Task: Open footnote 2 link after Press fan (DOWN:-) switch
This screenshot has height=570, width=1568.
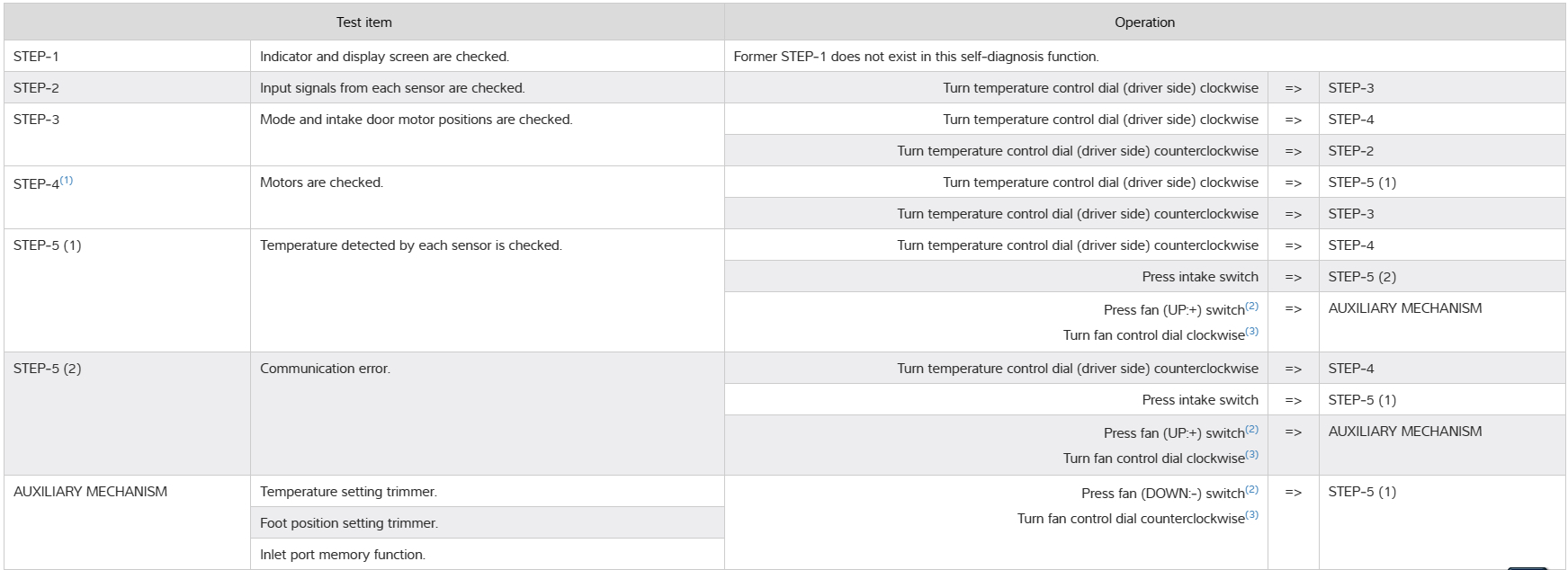Action: point(1252,489)
